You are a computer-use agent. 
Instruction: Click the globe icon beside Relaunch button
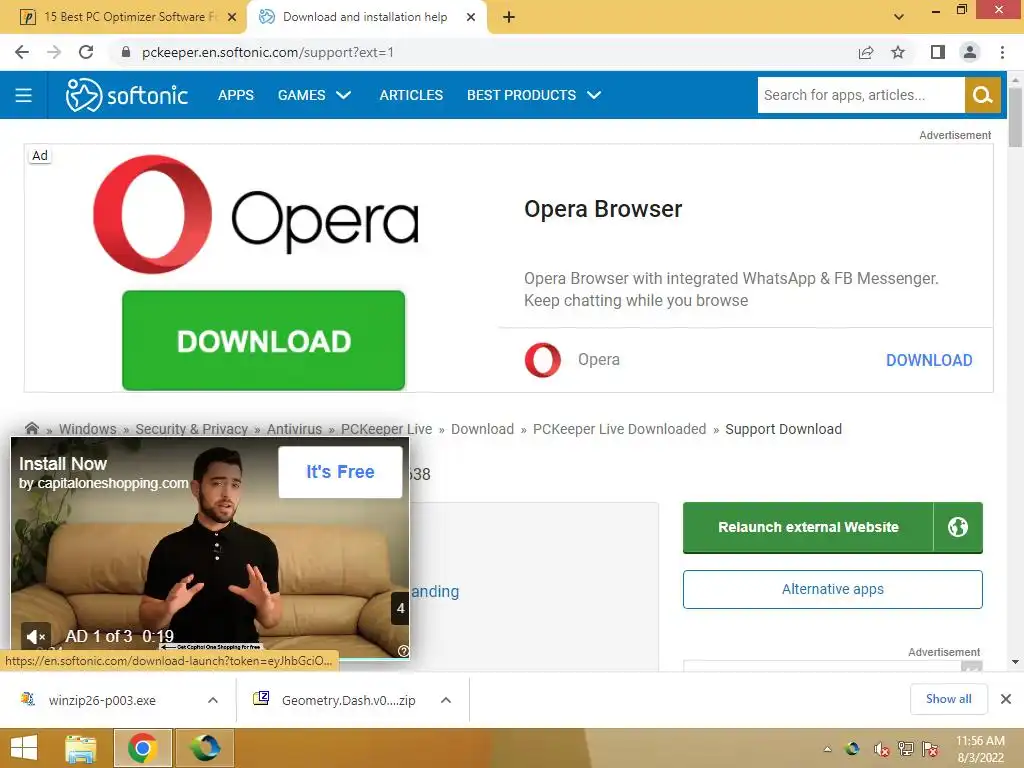click(957, 527)
